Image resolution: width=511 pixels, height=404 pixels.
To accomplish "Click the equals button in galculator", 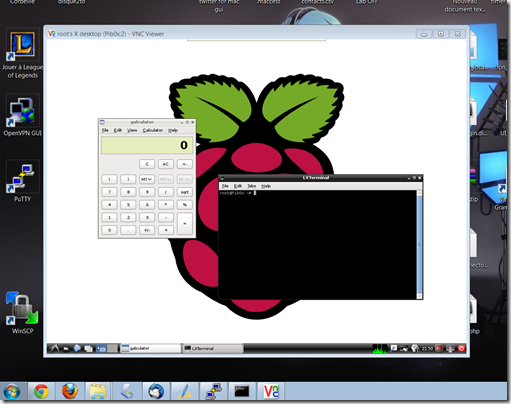I will (x=184, y=223).
